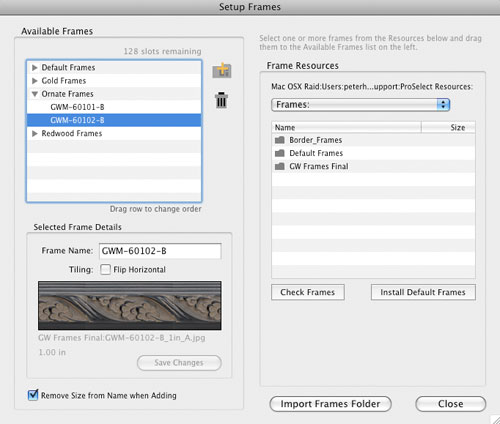Click the Frame Name text field
The height and width of the screenshot is (424, 500).
[160, 251]
